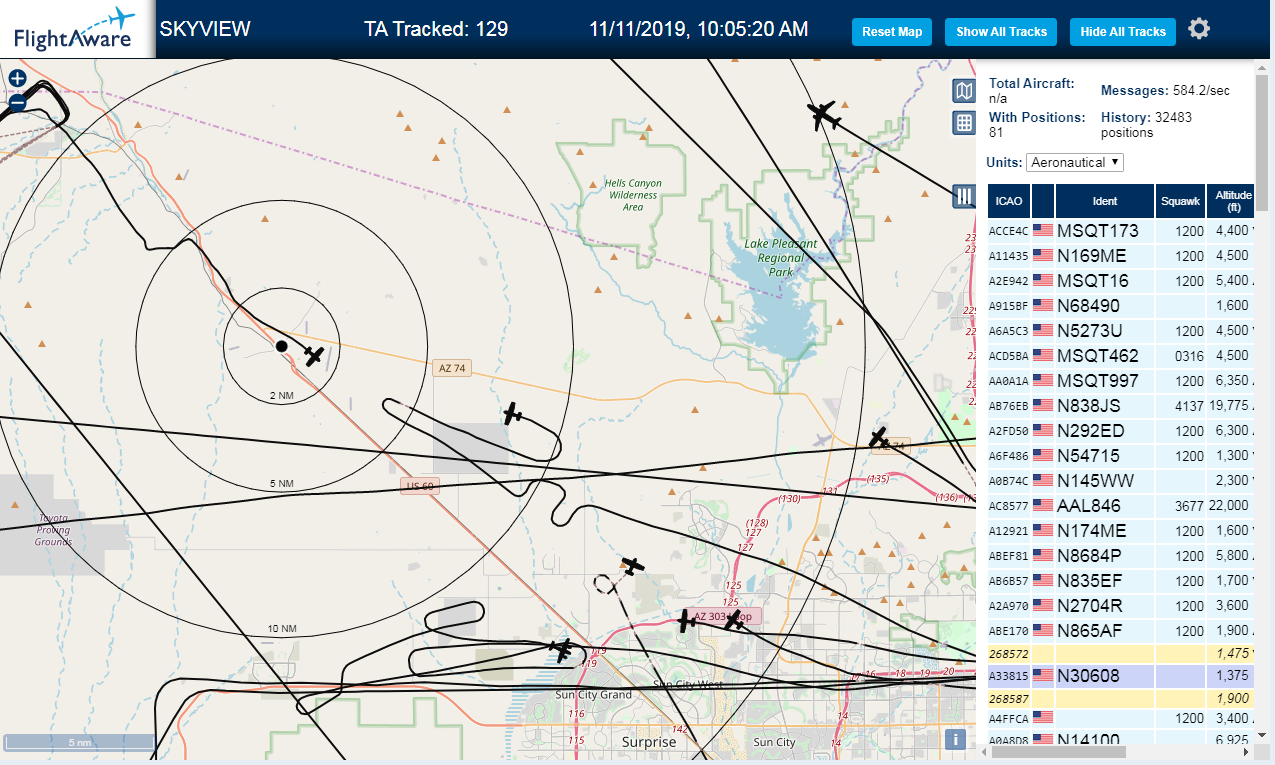The width and height of the screenshot is (1275, 765).
Task: Select the N835EF aircraft row
Action: (1121, 581)
